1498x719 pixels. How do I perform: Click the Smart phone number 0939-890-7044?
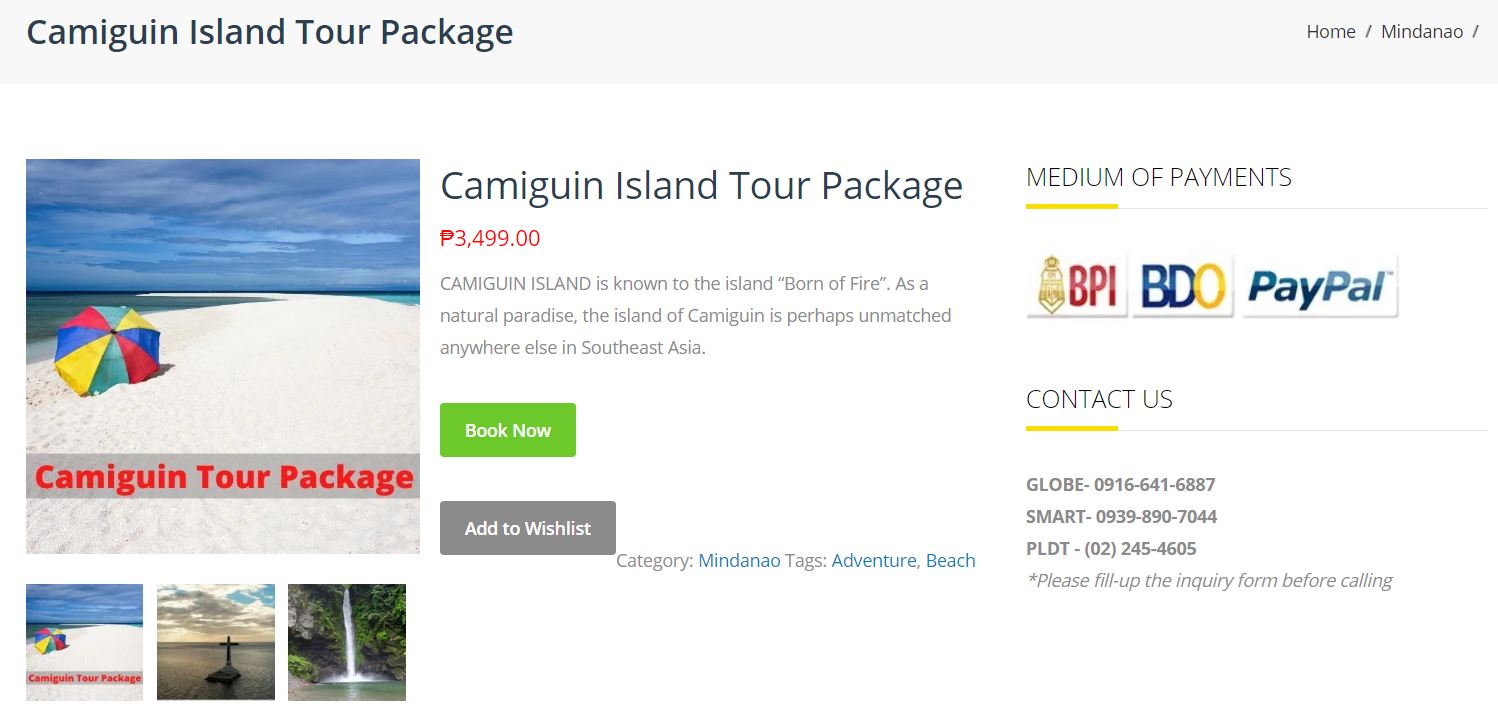[1156, 517]
